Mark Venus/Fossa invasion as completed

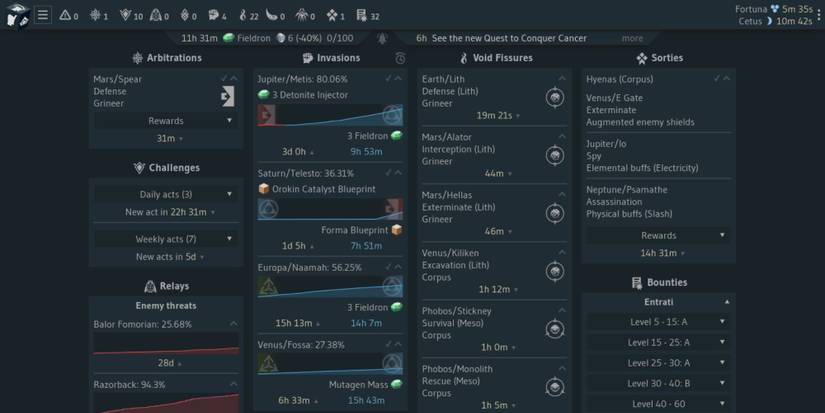click(x=389, y=344)
